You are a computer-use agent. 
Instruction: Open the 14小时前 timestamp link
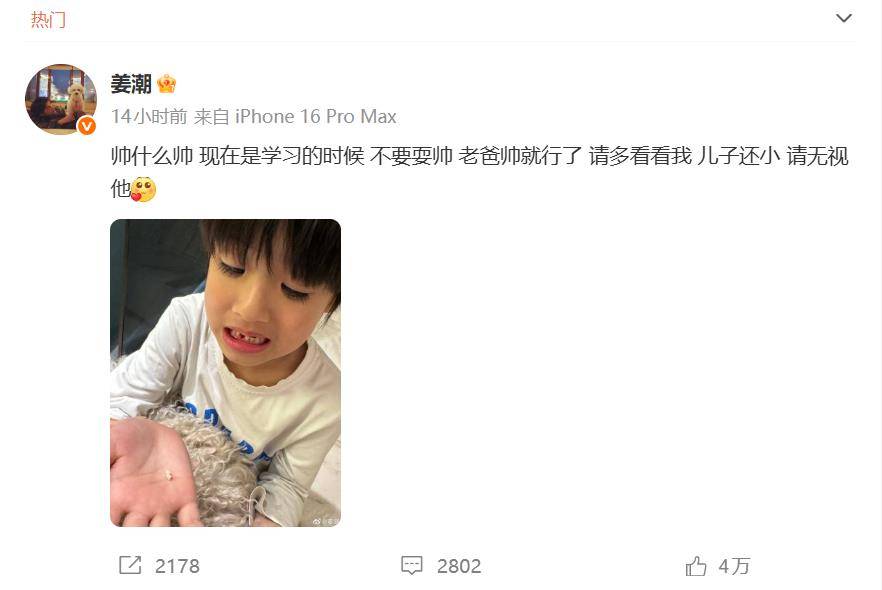[149, 116]
